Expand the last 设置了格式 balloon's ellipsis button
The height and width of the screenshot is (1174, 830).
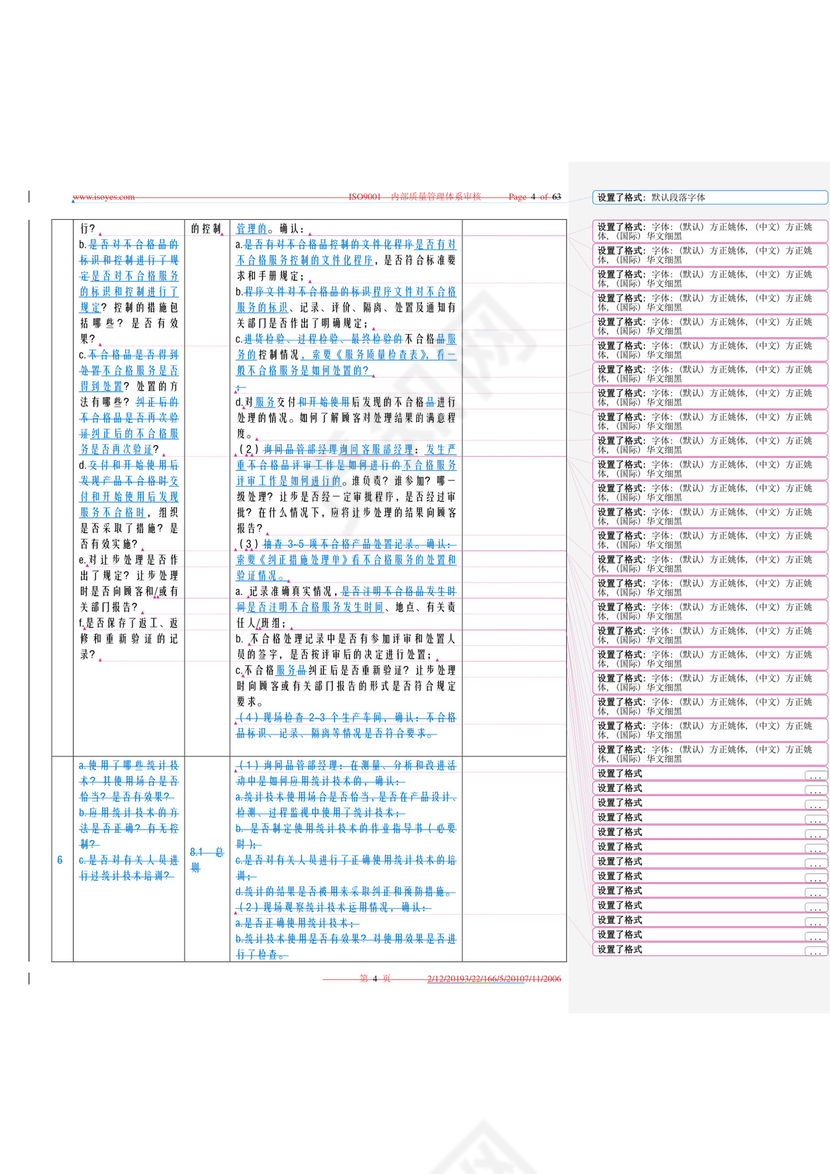point(816,950)
